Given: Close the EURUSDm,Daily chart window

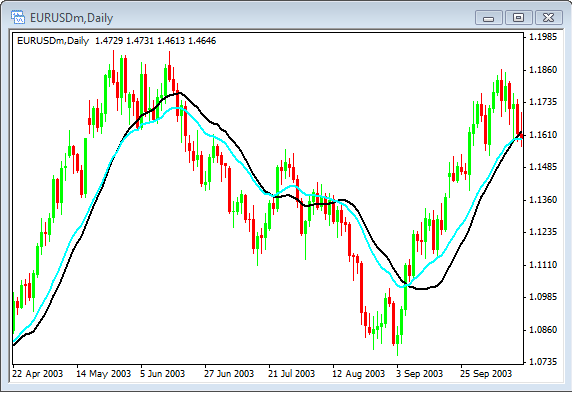Looking at the screenshot, I should [548, 18].
